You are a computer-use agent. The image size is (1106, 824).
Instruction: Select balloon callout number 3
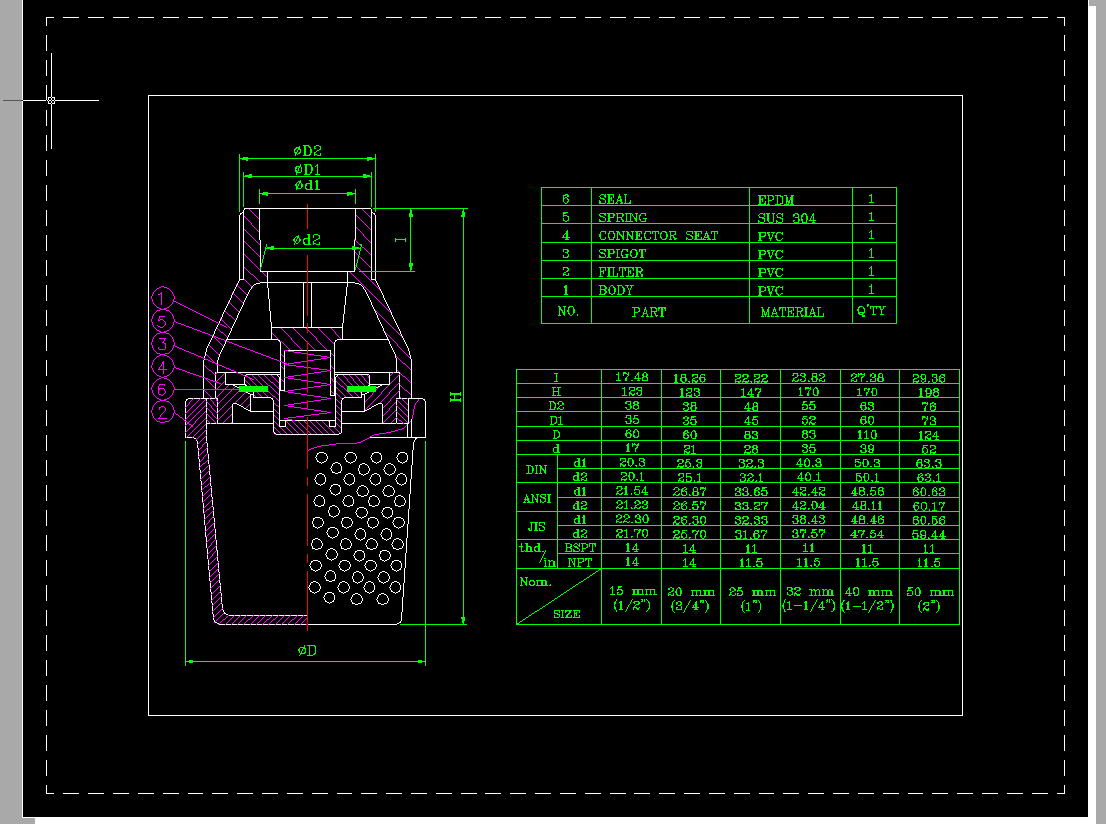162,344
